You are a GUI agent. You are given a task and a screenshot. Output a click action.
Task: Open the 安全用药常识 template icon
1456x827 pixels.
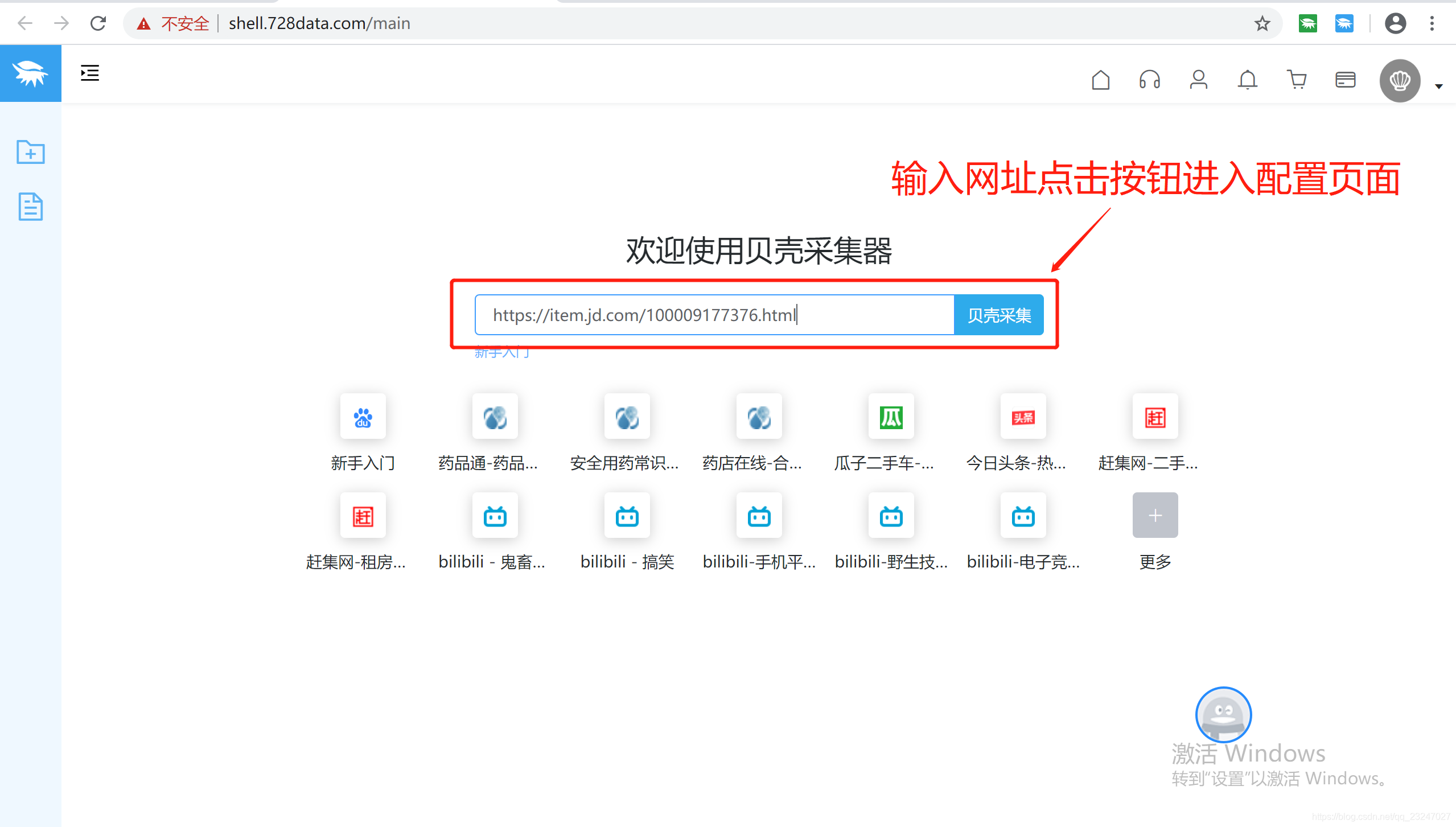[627, 417]
